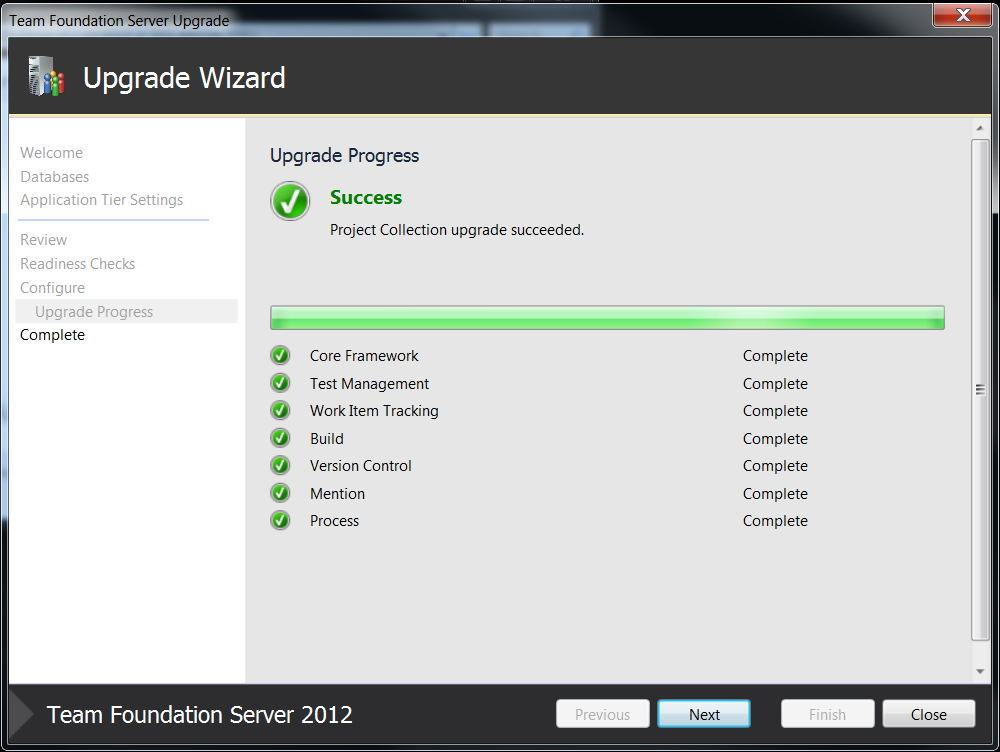1000x752 pixels.
Task: Select the Welcome step in sidebar
Action: [52, 153]
